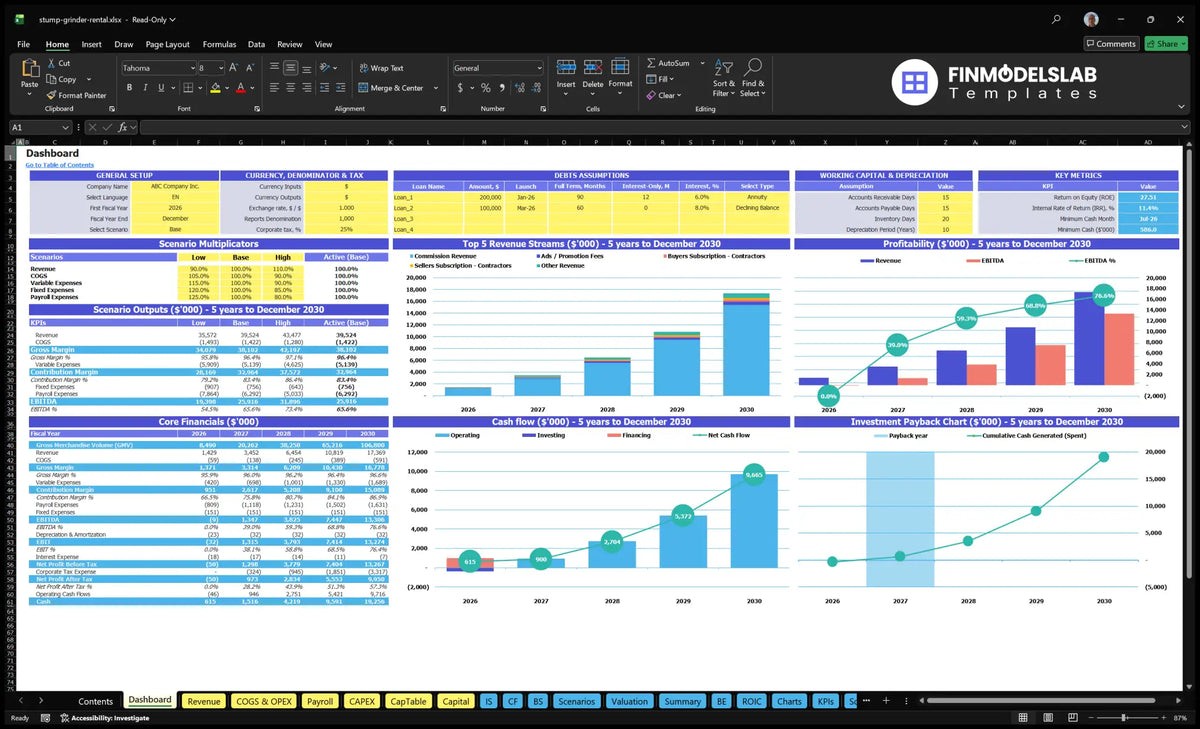The width and height of the screenshot is (1200, 729).
Task: Apply the yellow fill color bucket
Action: click(x=214, y=88)
